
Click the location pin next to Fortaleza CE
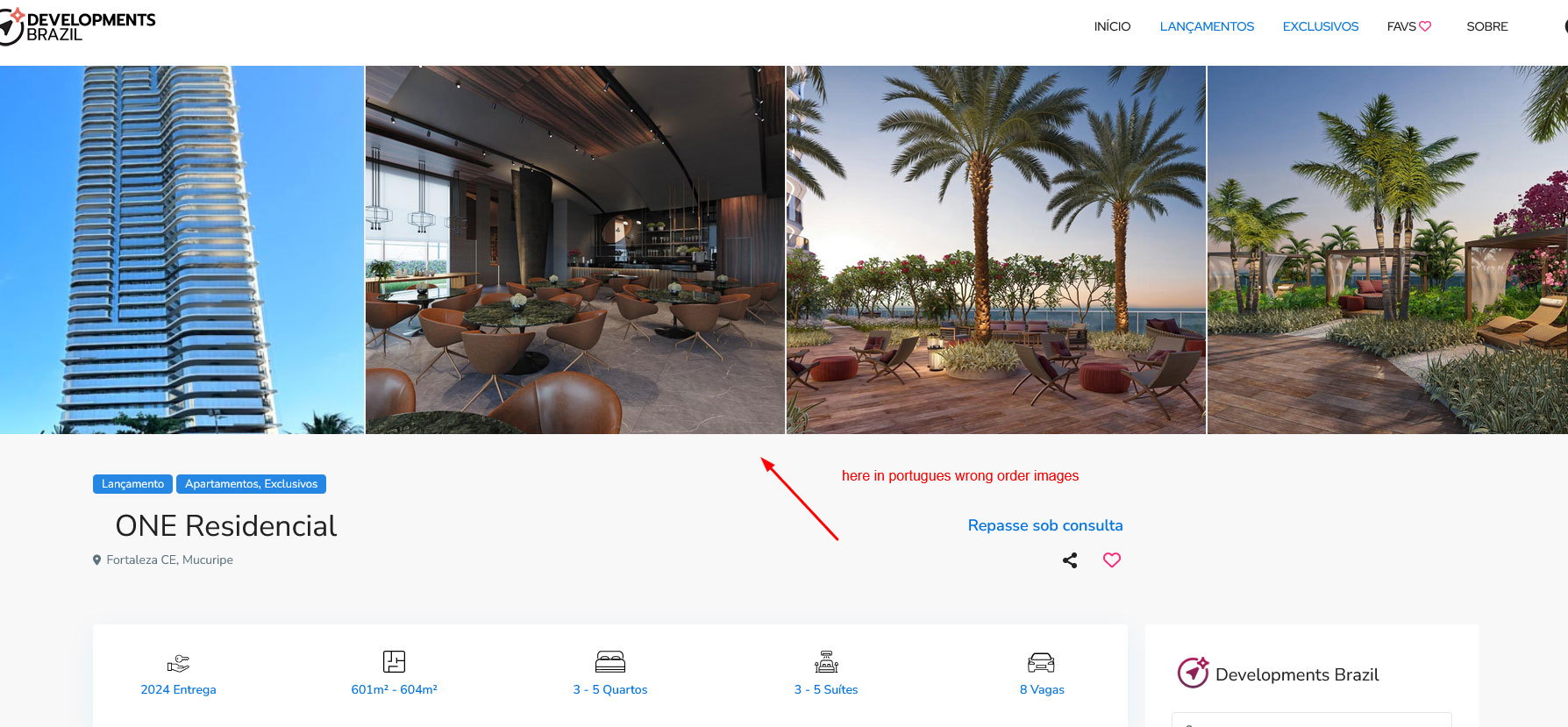pos(97,560)
